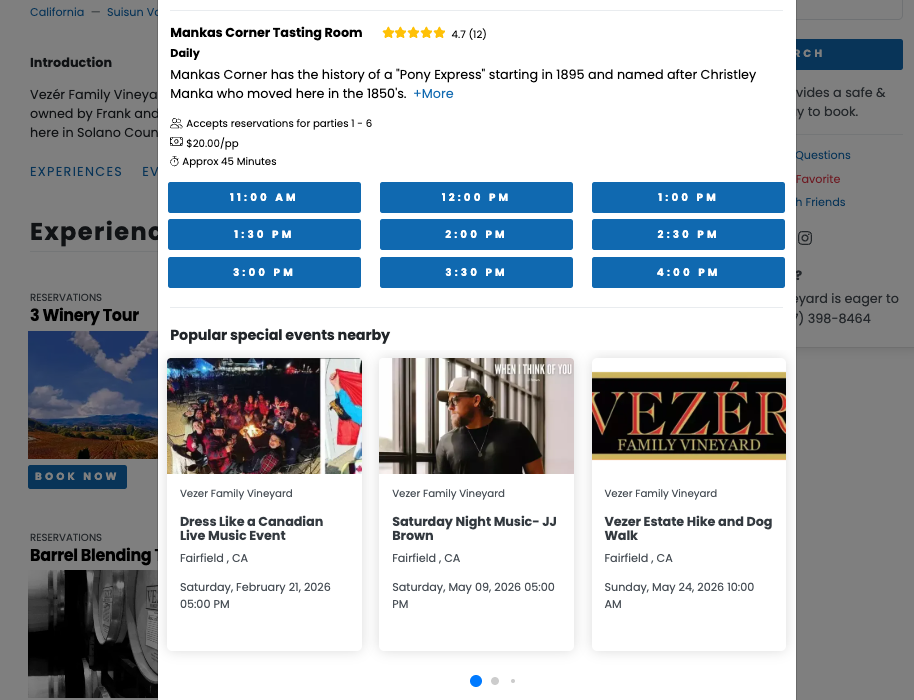The image size is (914, 700).
Task: Go to first carousel page dot
Action: click(476, 681)
